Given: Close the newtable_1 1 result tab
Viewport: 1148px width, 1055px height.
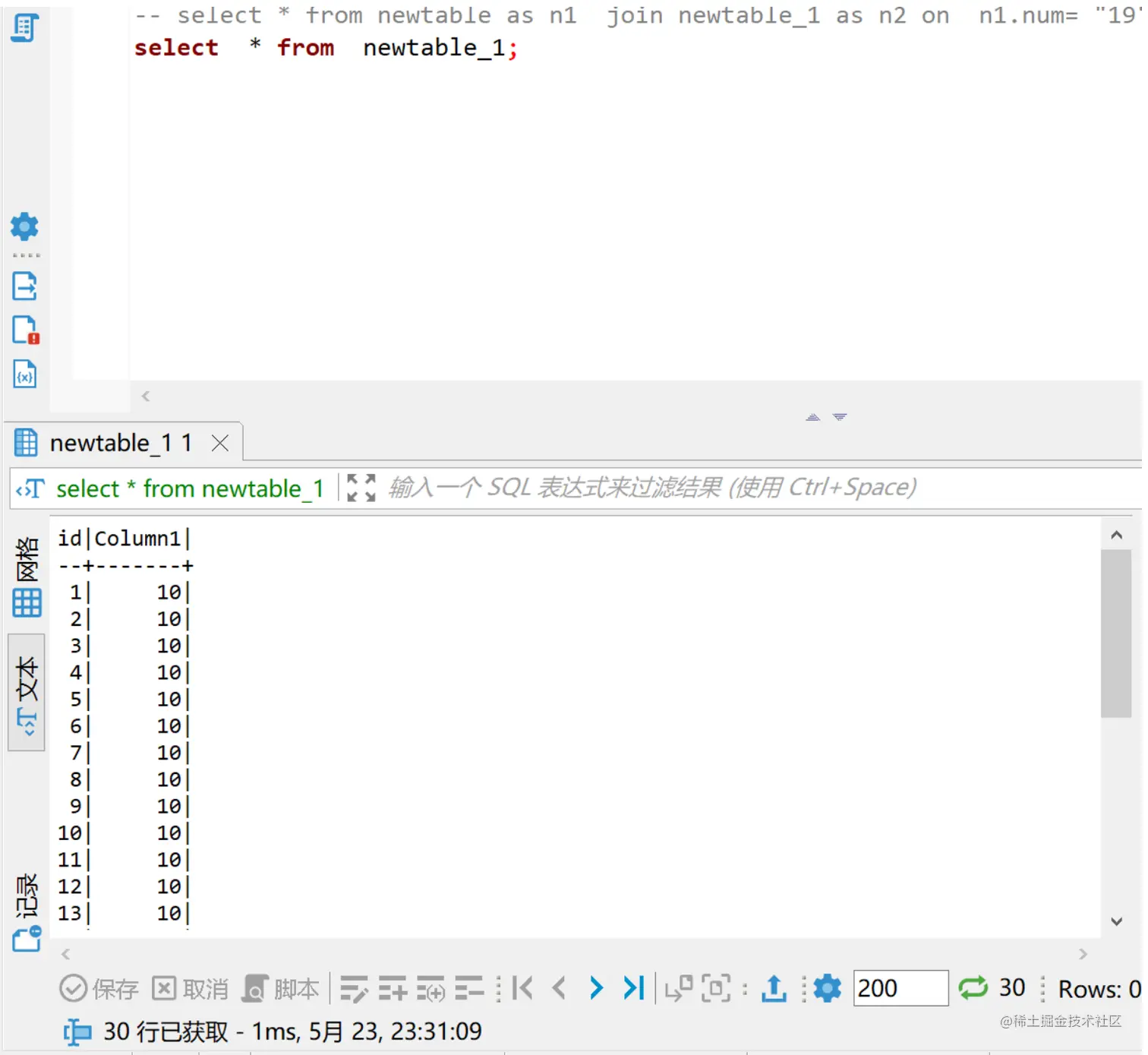Looking at the screenshot, I should tap(220, 443).
